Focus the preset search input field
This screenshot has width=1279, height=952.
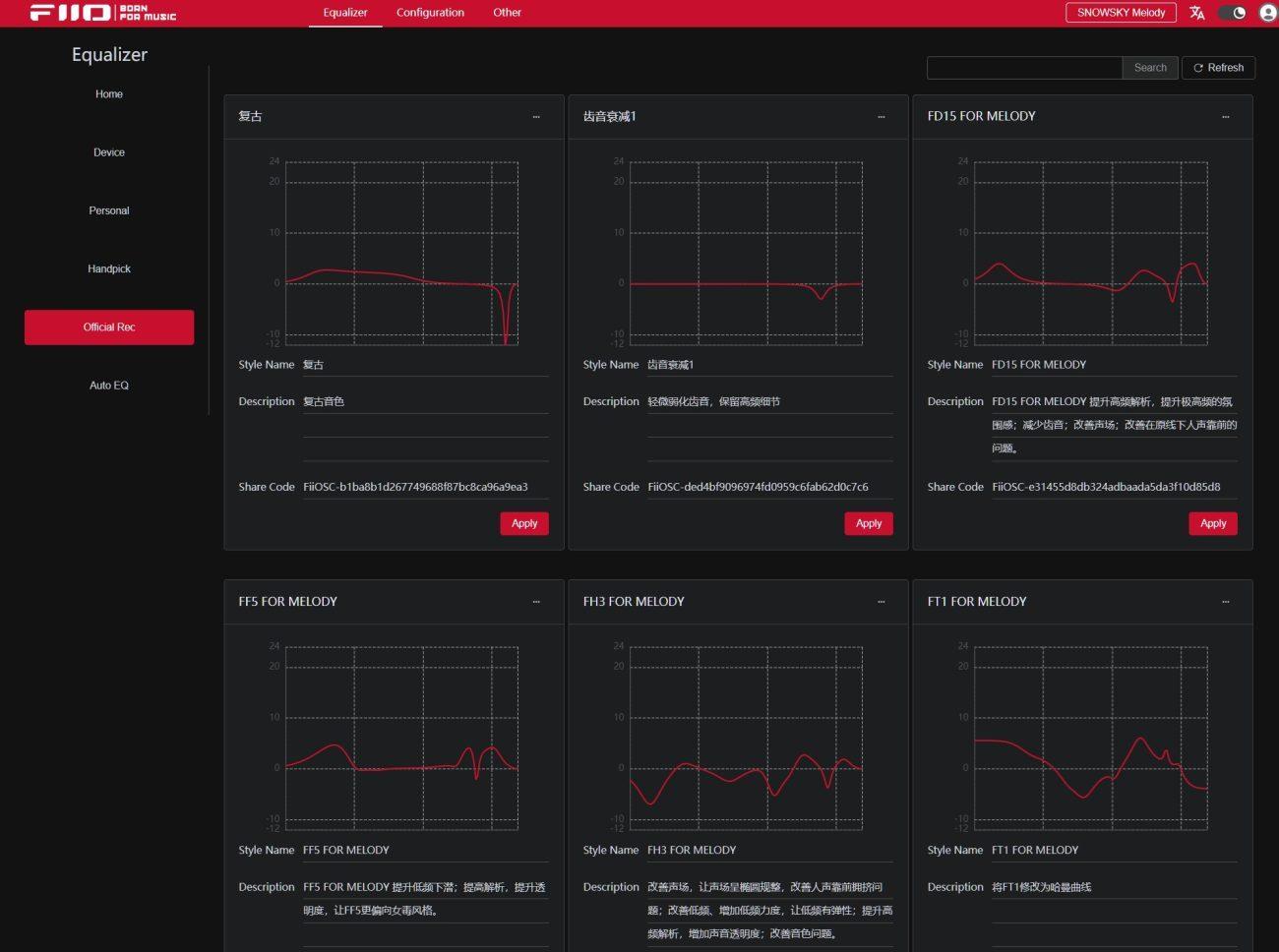(1024, 68)
